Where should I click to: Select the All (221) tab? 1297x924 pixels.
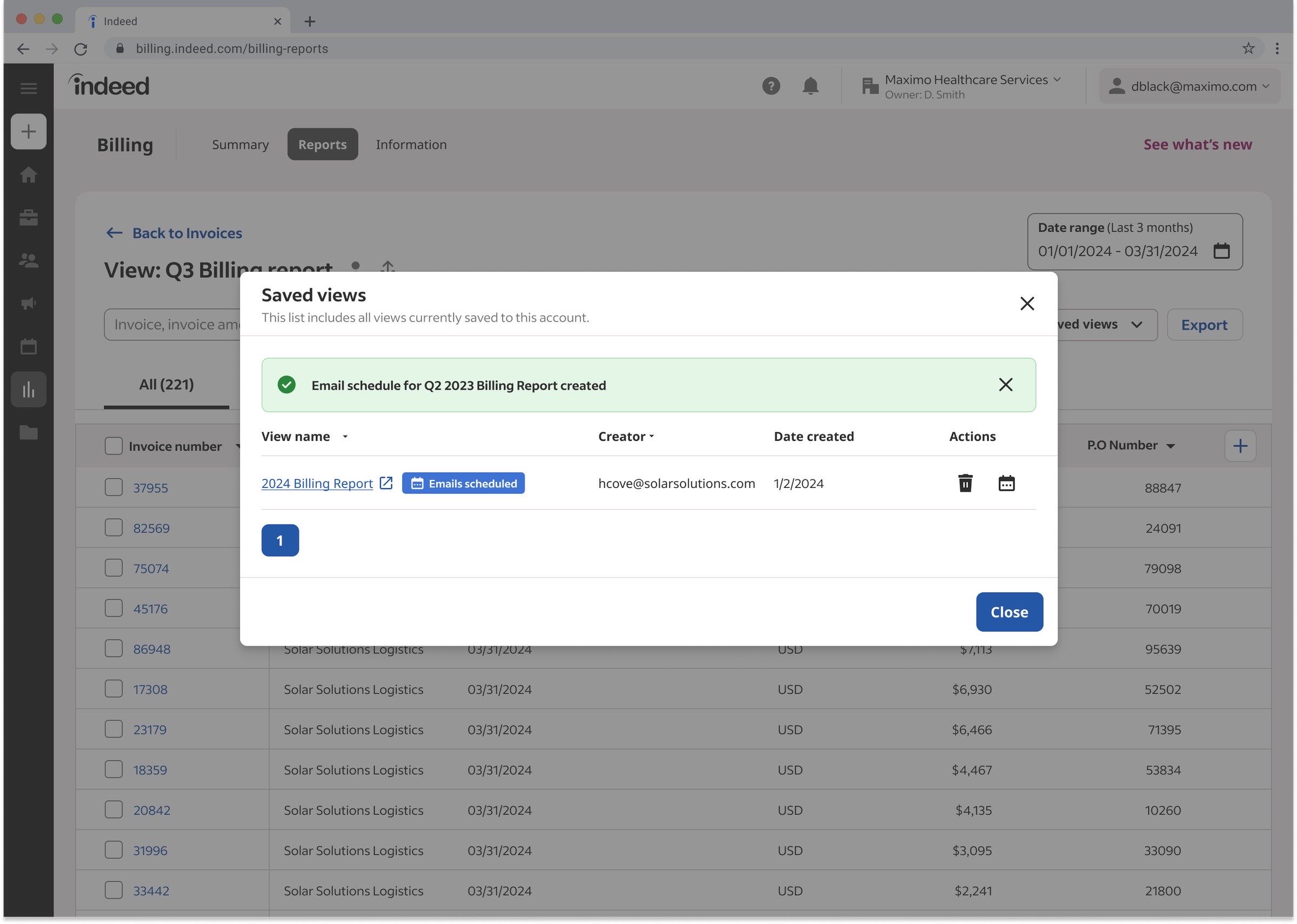166,385
